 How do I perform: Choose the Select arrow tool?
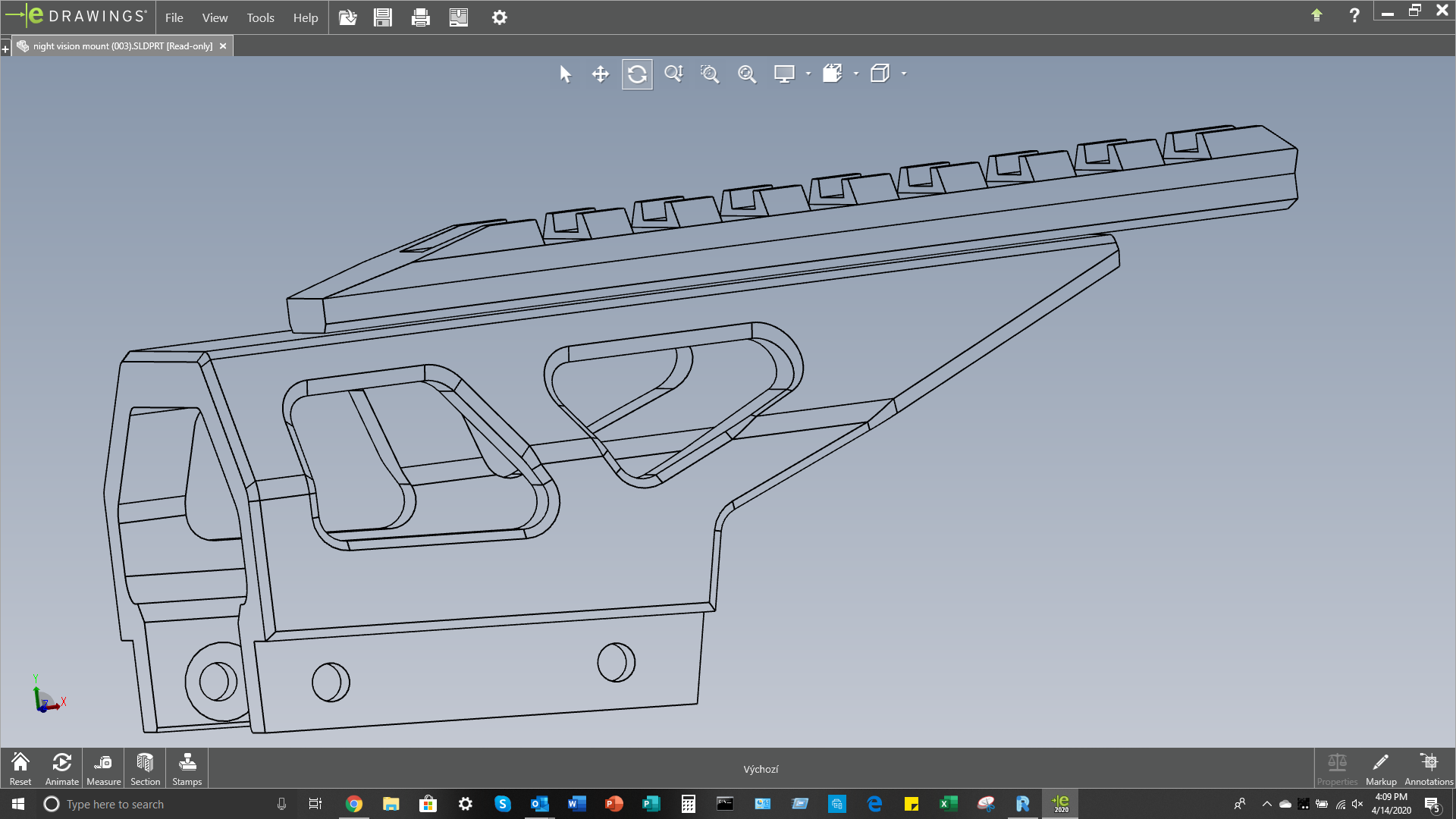click(565, 74)
